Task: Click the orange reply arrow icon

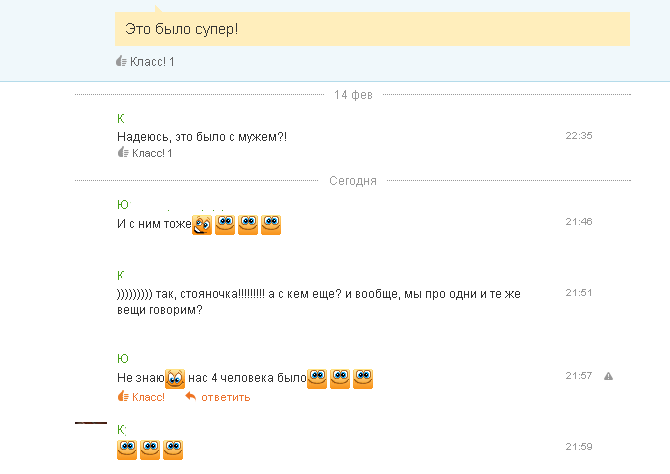Action: [191, 397]
